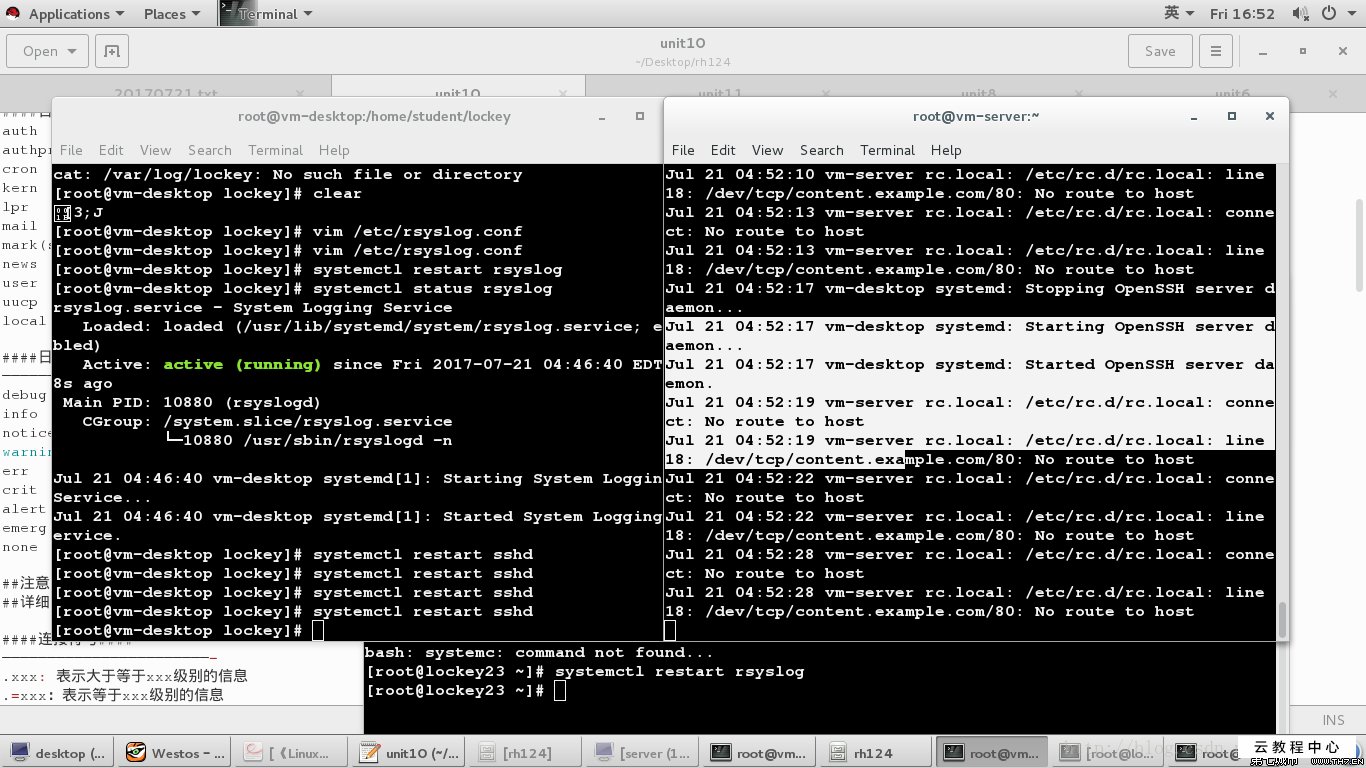Switch to the 《Linux taskbar window
Viewport: 1366px width, 768px height.
293,753
